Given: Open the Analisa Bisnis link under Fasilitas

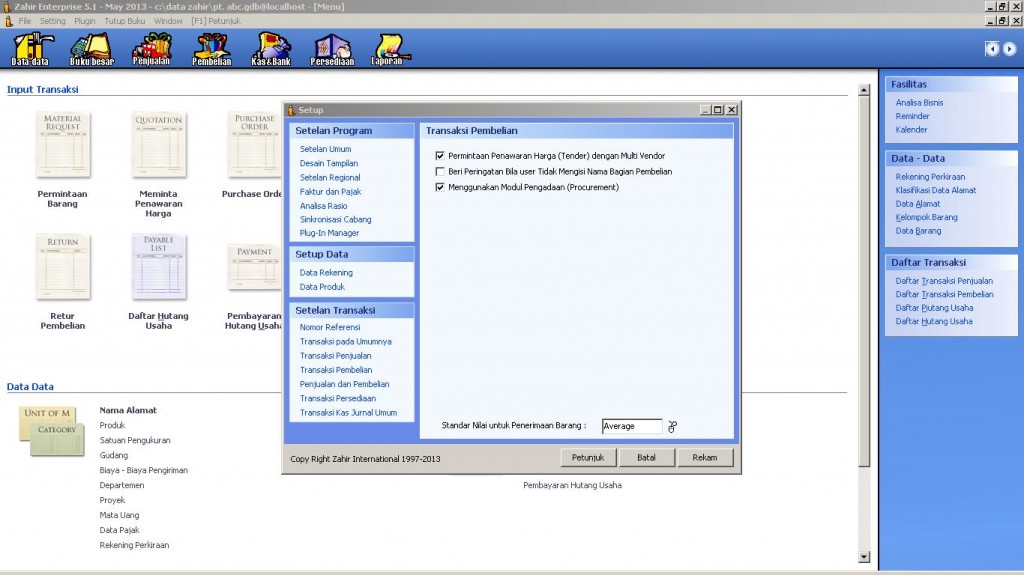Looking at the screenshot, I should coord(919,103).
